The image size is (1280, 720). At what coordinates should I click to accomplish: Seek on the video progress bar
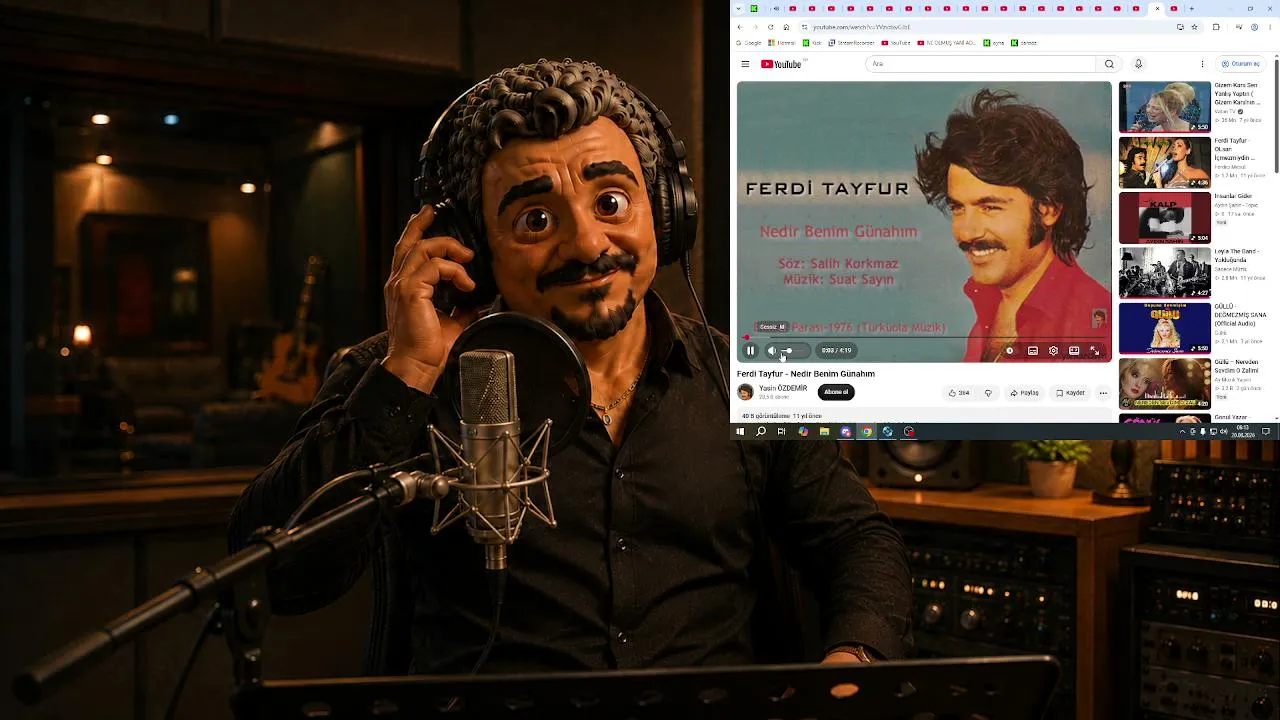tap(923, 338)
